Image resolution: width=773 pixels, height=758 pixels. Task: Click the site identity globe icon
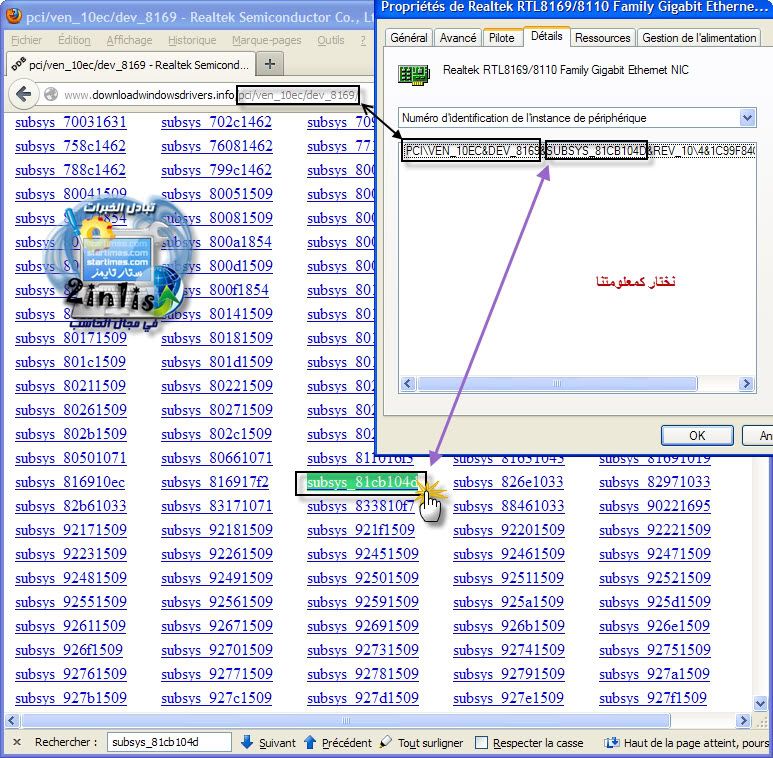click(51, 94)
